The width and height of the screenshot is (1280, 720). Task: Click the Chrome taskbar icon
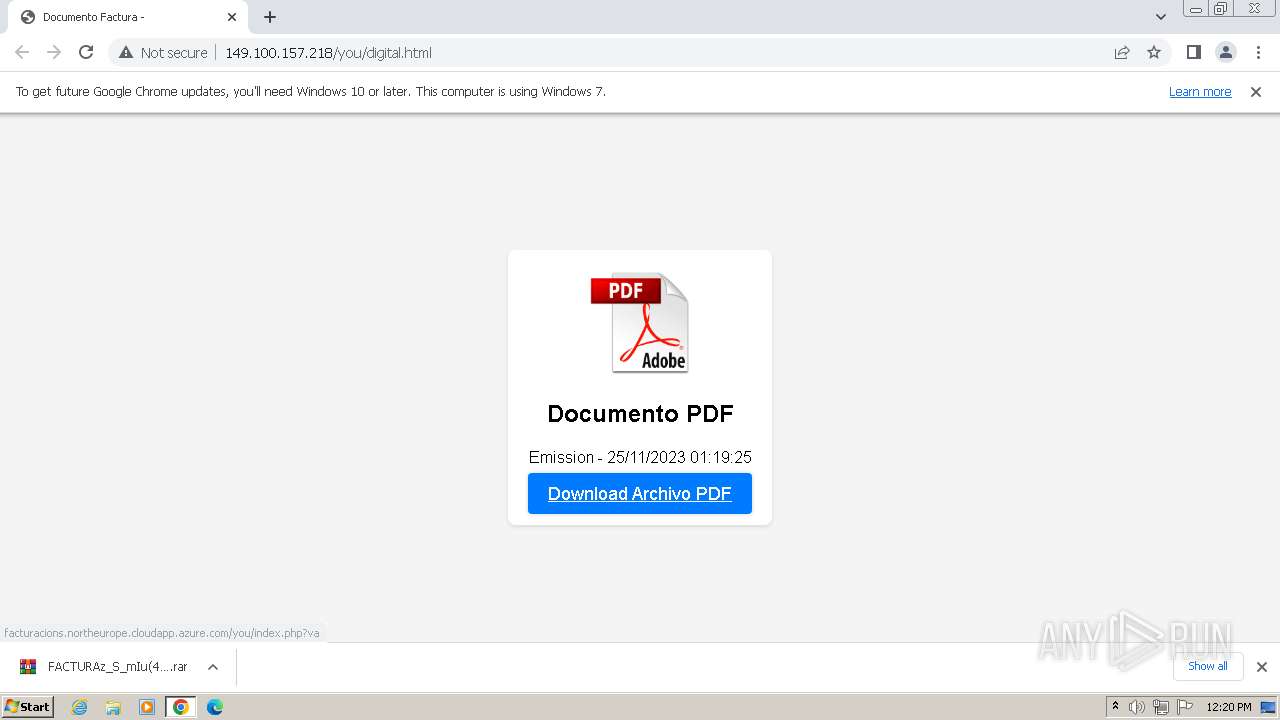coord(180,707)
